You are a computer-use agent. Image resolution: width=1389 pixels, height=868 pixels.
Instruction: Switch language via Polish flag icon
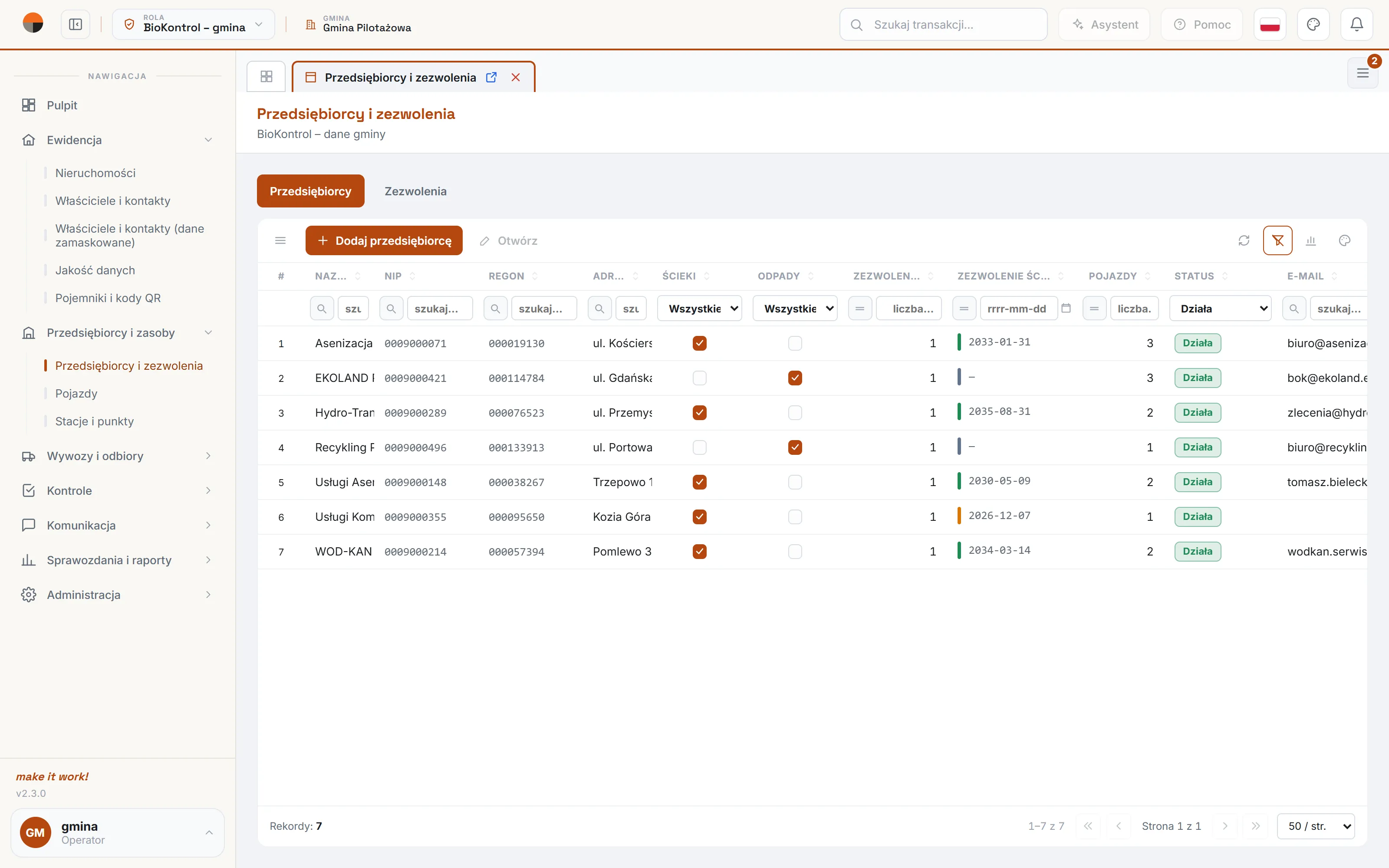[1270, 24]
